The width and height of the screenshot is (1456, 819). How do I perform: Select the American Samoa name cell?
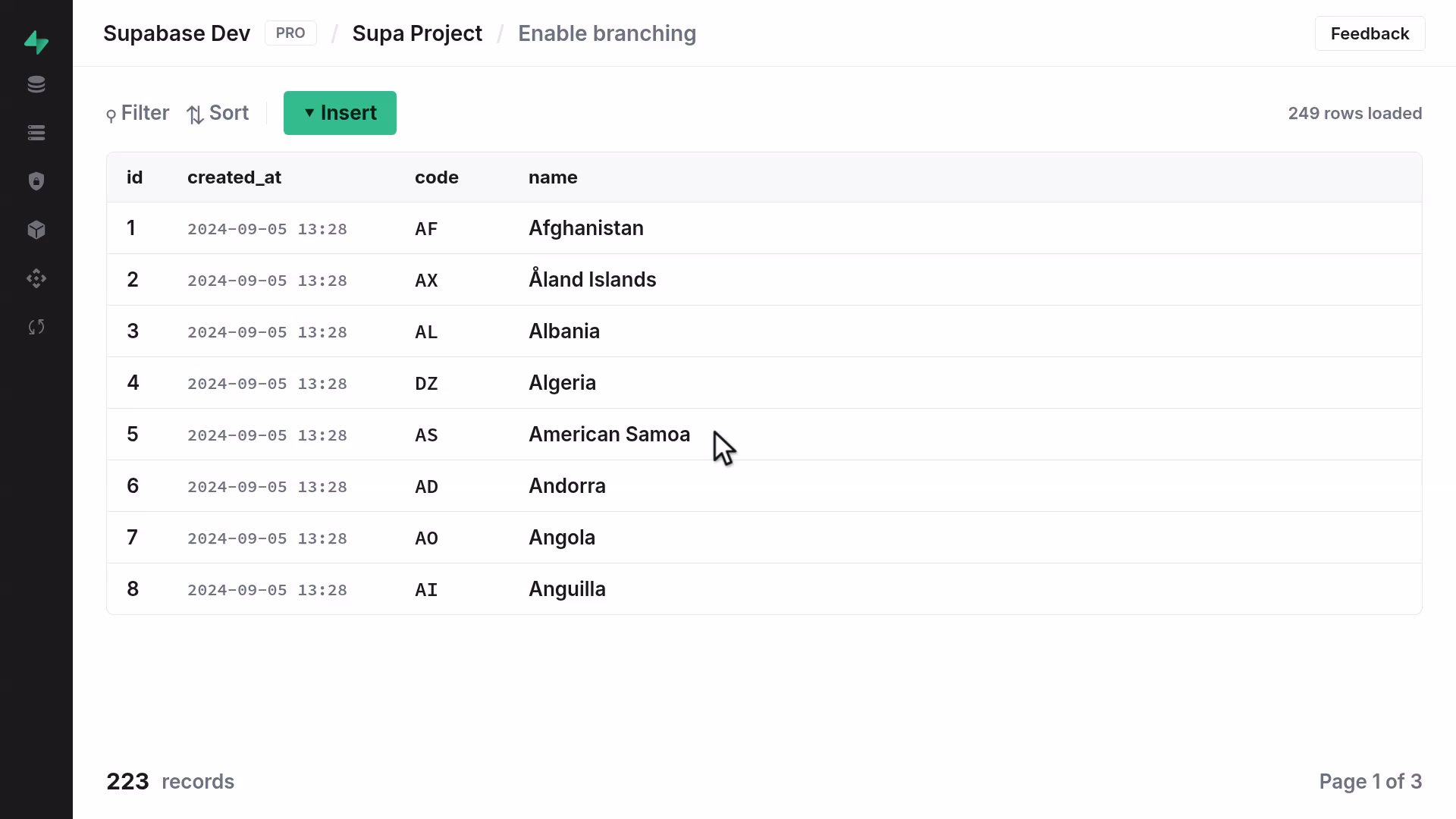610,435
